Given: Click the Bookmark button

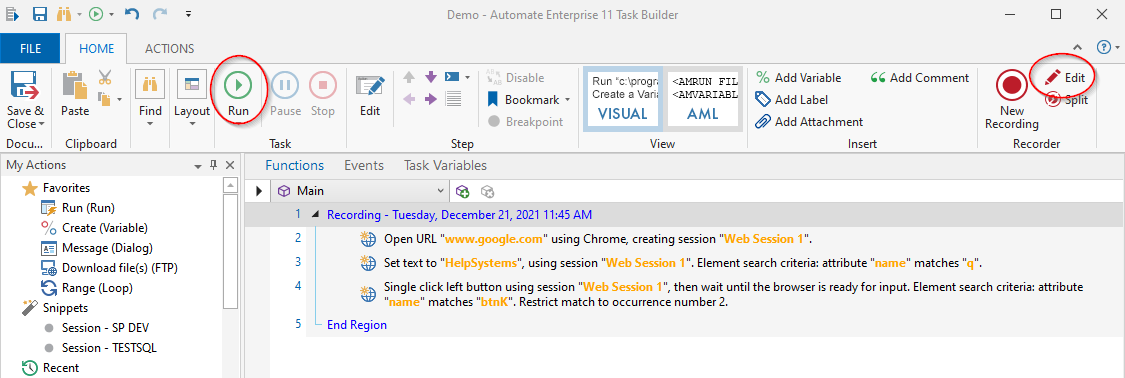Looking at the screenshot, I should (x=523, y=100).
